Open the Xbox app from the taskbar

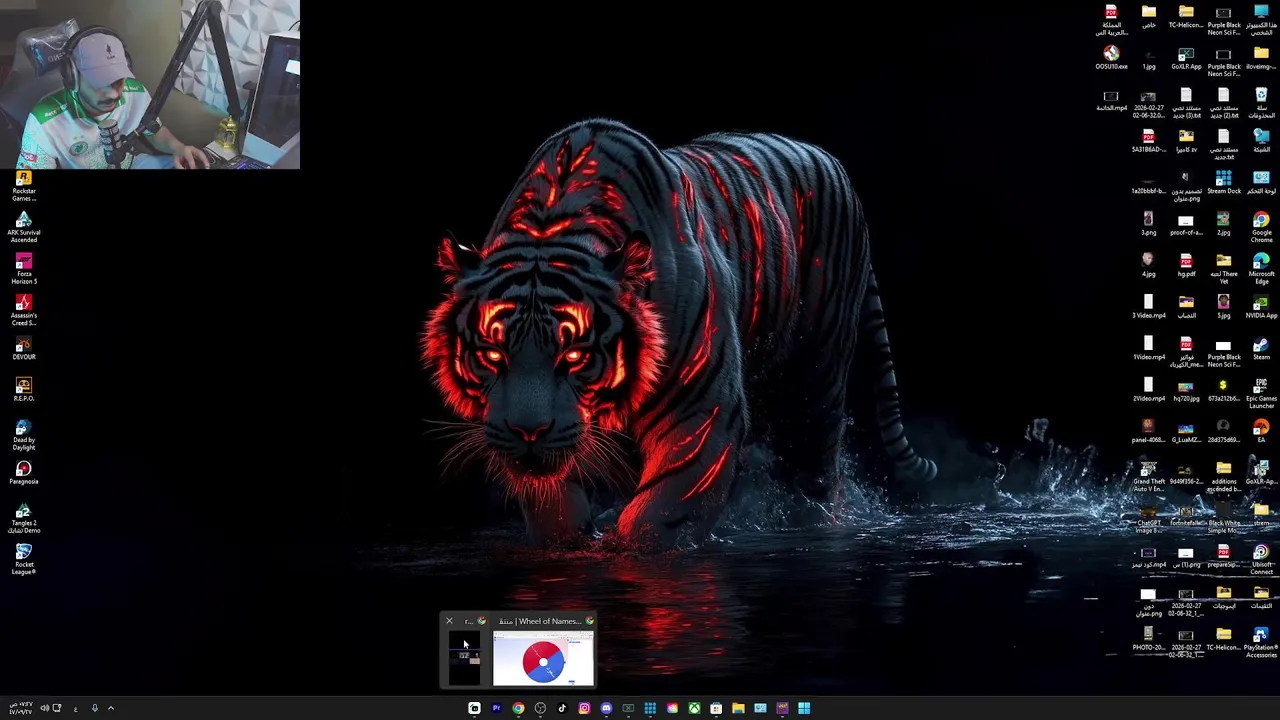(x=694, y=708)
